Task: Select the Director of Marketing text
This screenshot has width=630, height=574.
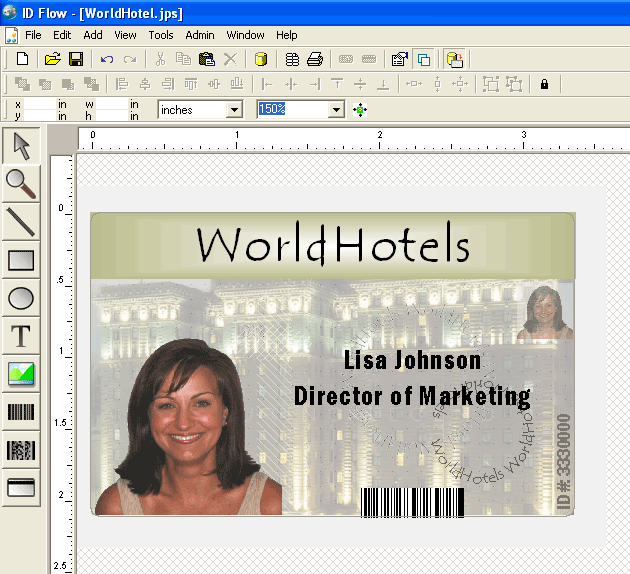Action: (x=412, y=396)
